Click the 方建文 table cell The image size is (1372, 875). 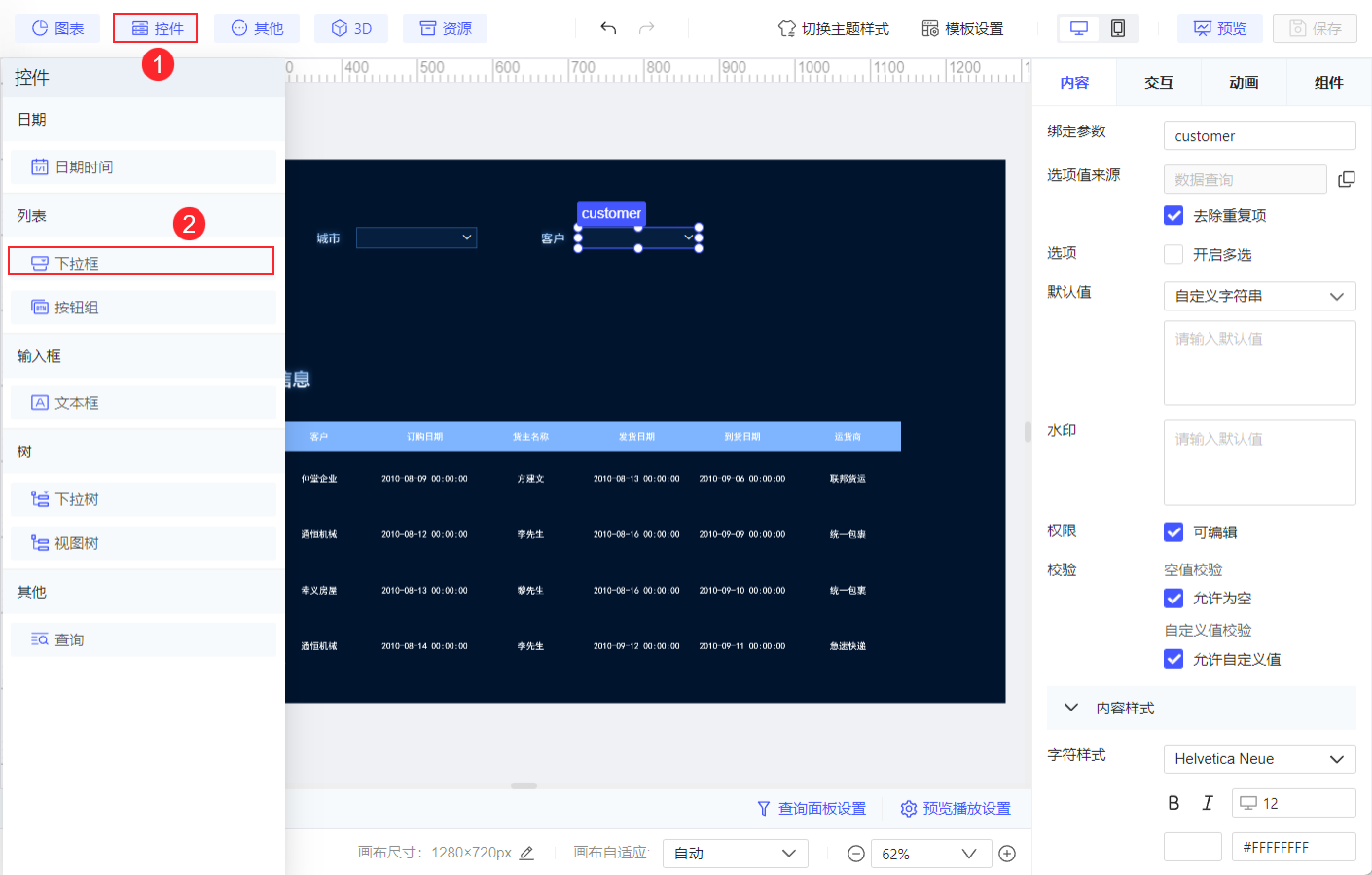530,479
